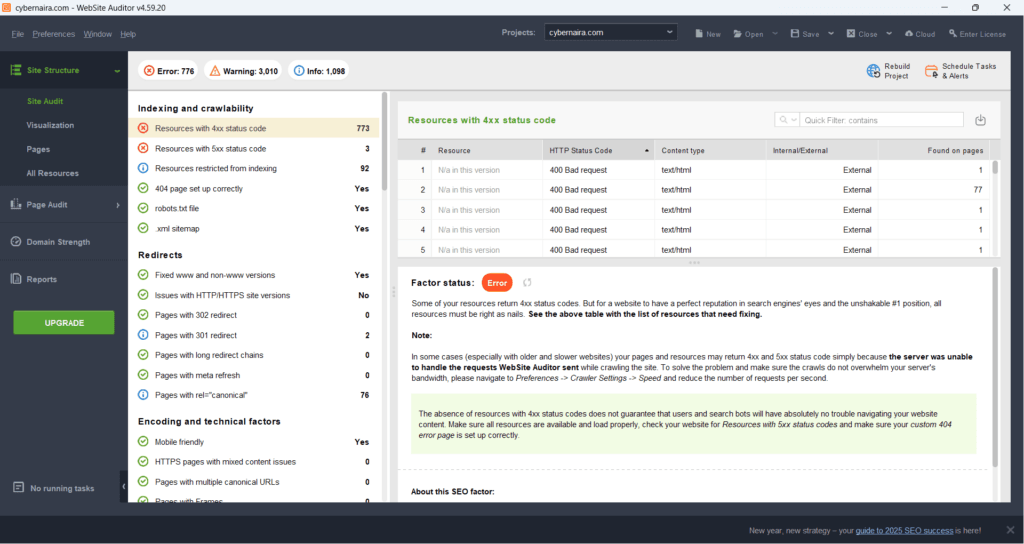Expand the Save button dropdown arrow
Viewport: 1024px width, 544px height.
(831, 33)
